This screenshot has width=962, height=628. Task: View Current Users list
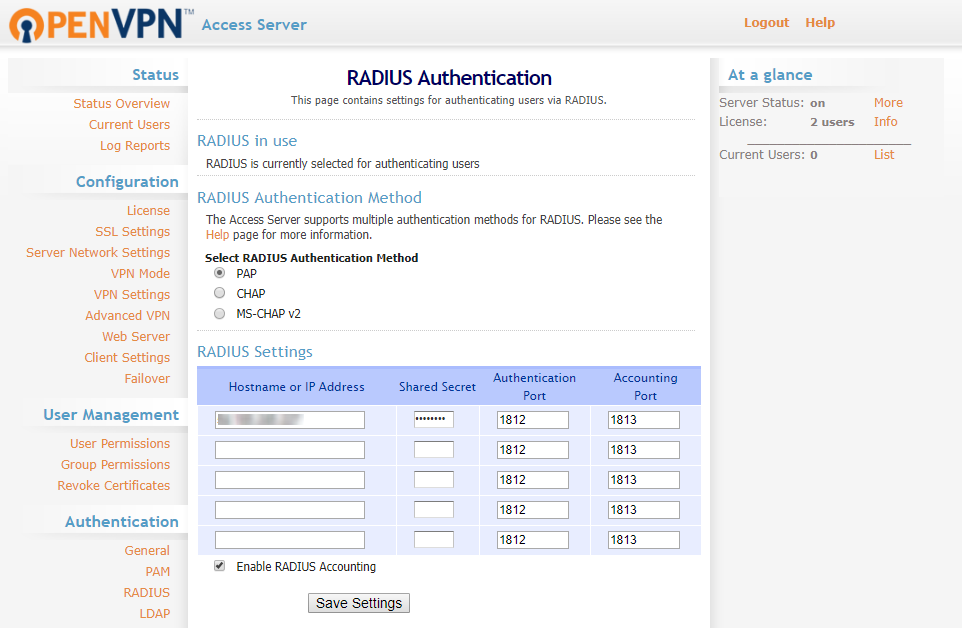tap(129, 124)
